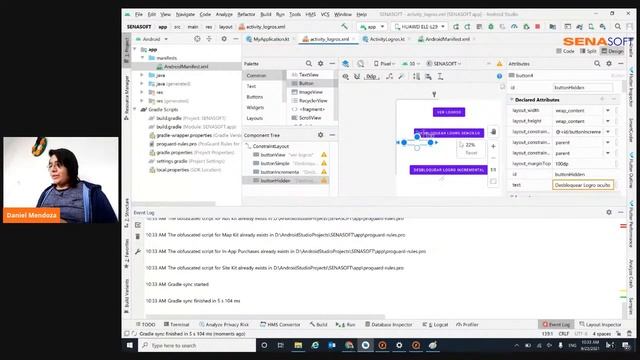Open Palette panel settings gear
Viewport: 640px width, 360px height.
[x=320, y=64]
